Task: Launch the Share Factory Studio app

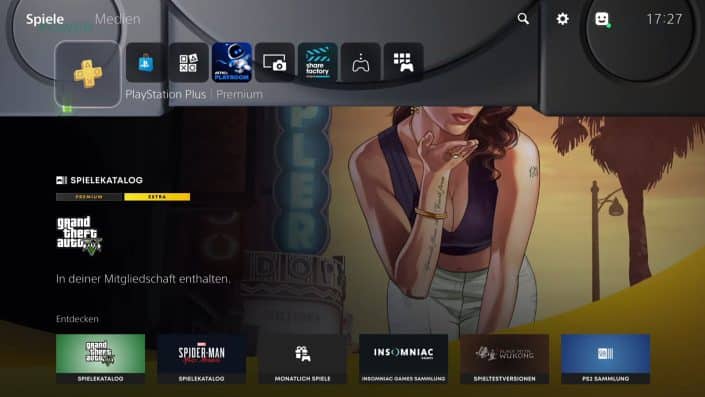Action: [x=317, y=62]
